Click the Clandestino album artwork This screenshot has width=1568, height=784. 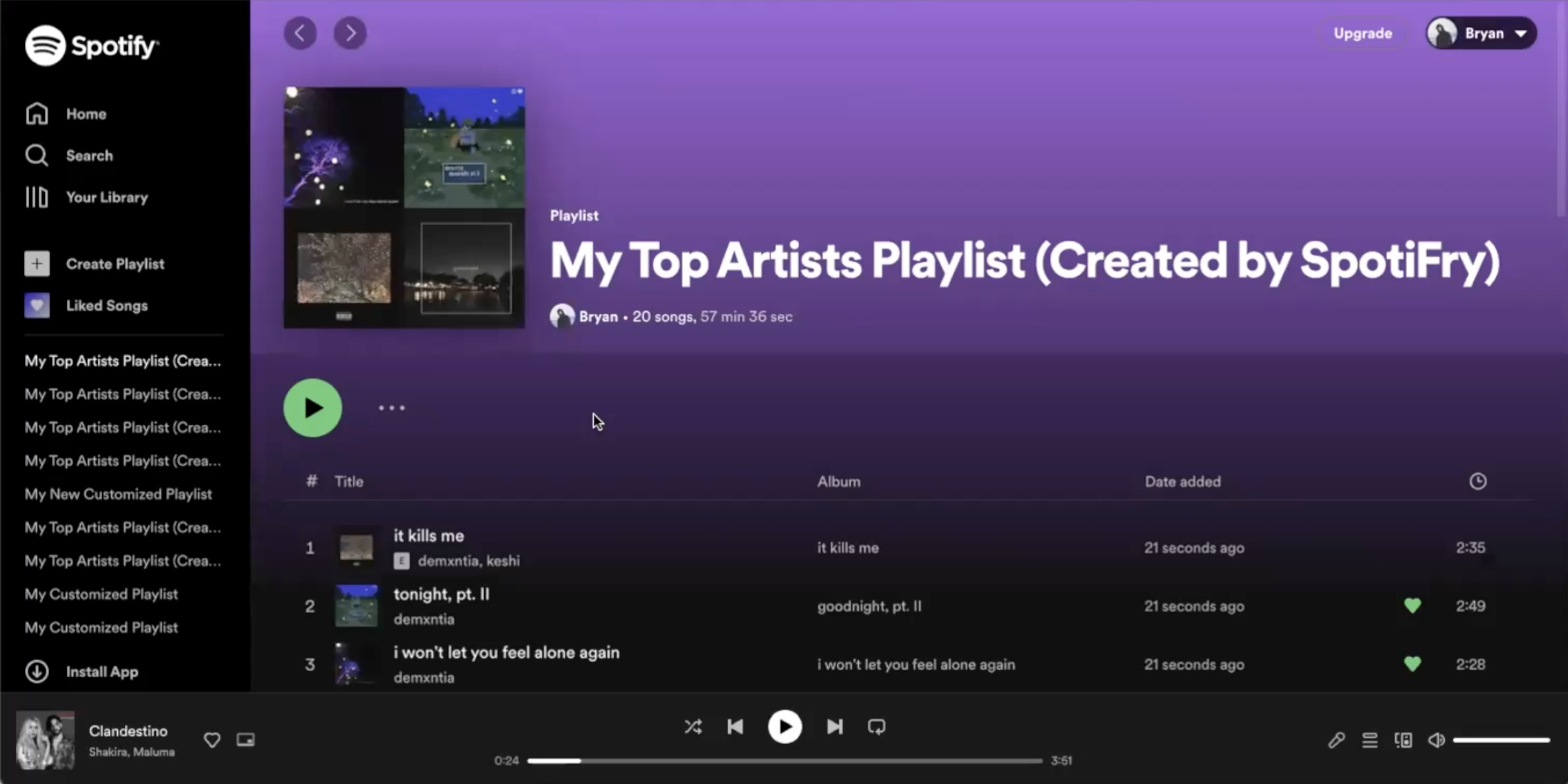click(46, 740)
